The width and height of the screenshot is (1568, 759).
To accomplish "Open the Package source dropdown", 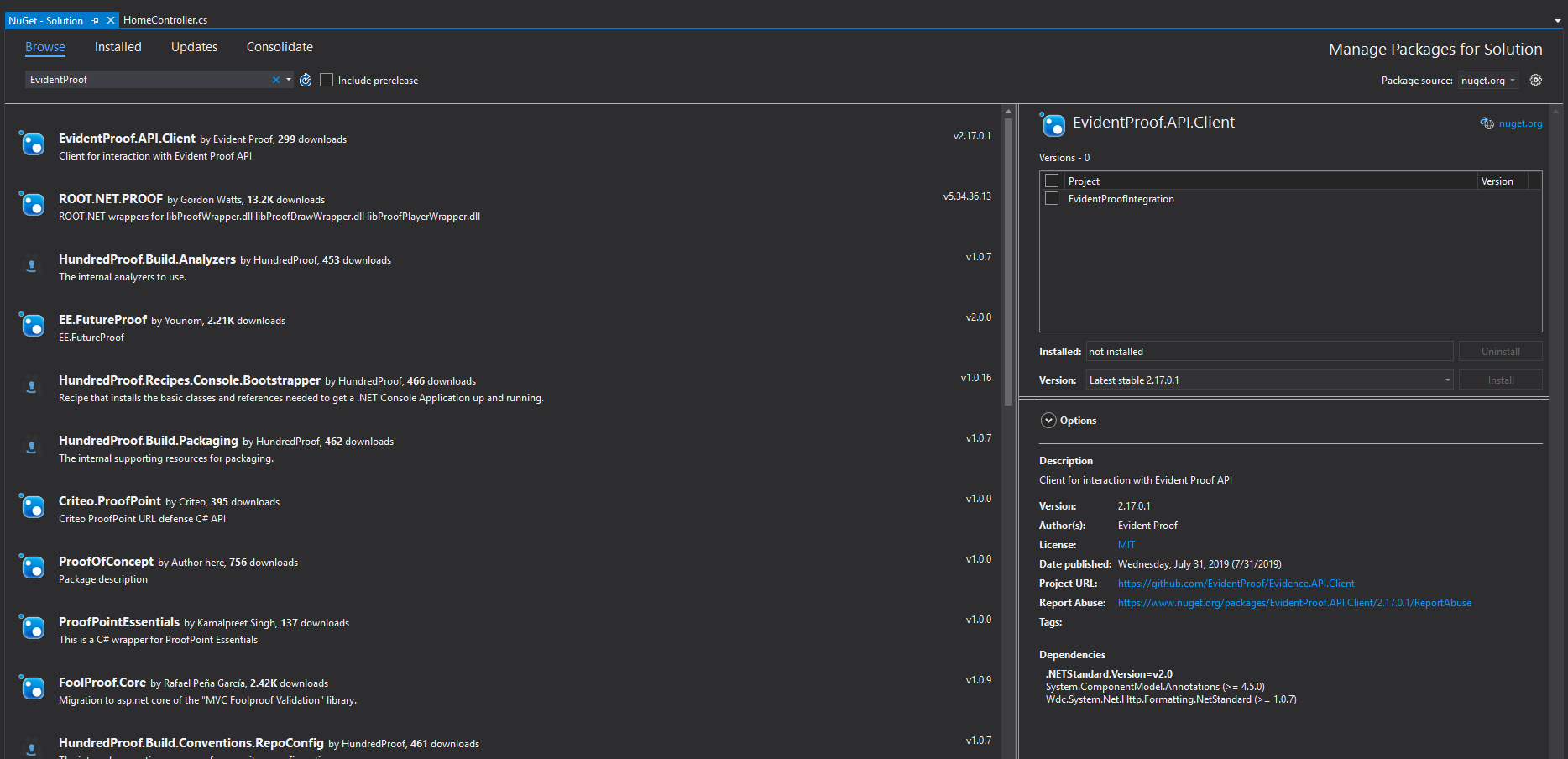I will (x=1487, y=81).
